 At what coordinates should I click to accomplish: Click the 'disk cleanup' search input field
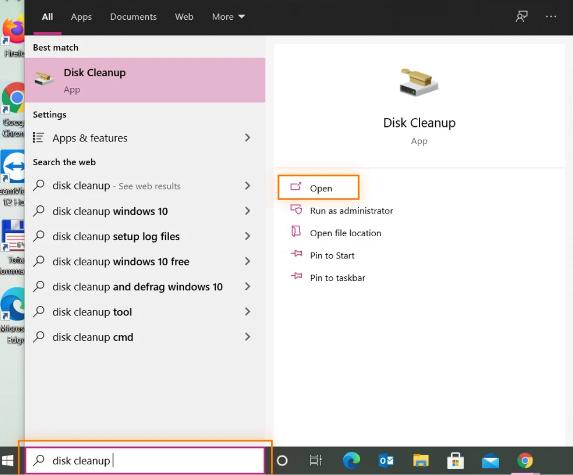(x=145, y=460)
